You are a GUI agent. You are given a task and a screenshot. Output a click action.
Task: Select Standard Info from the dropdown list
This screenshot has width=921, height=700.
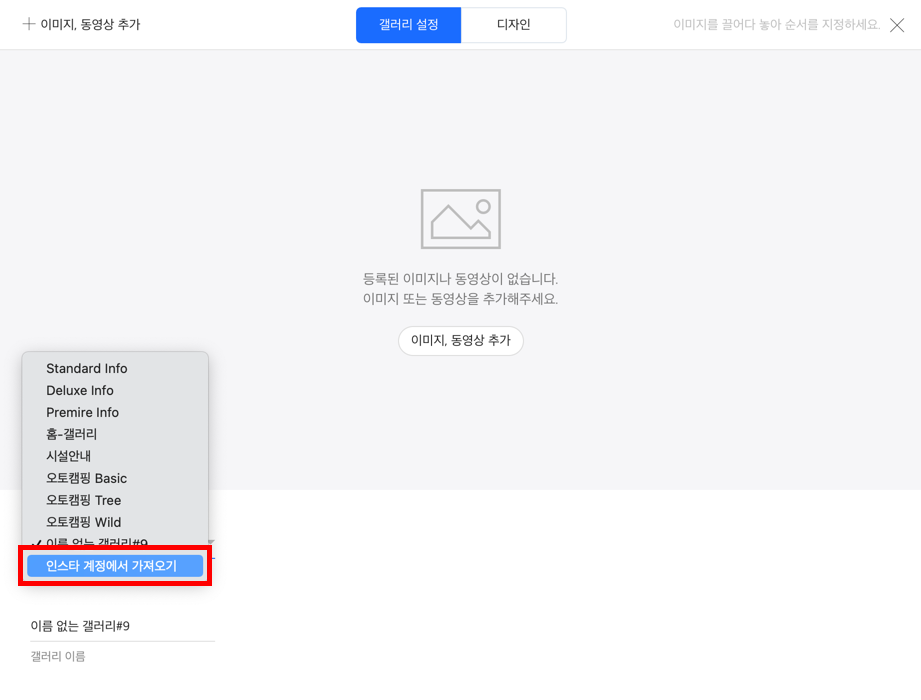115,368
